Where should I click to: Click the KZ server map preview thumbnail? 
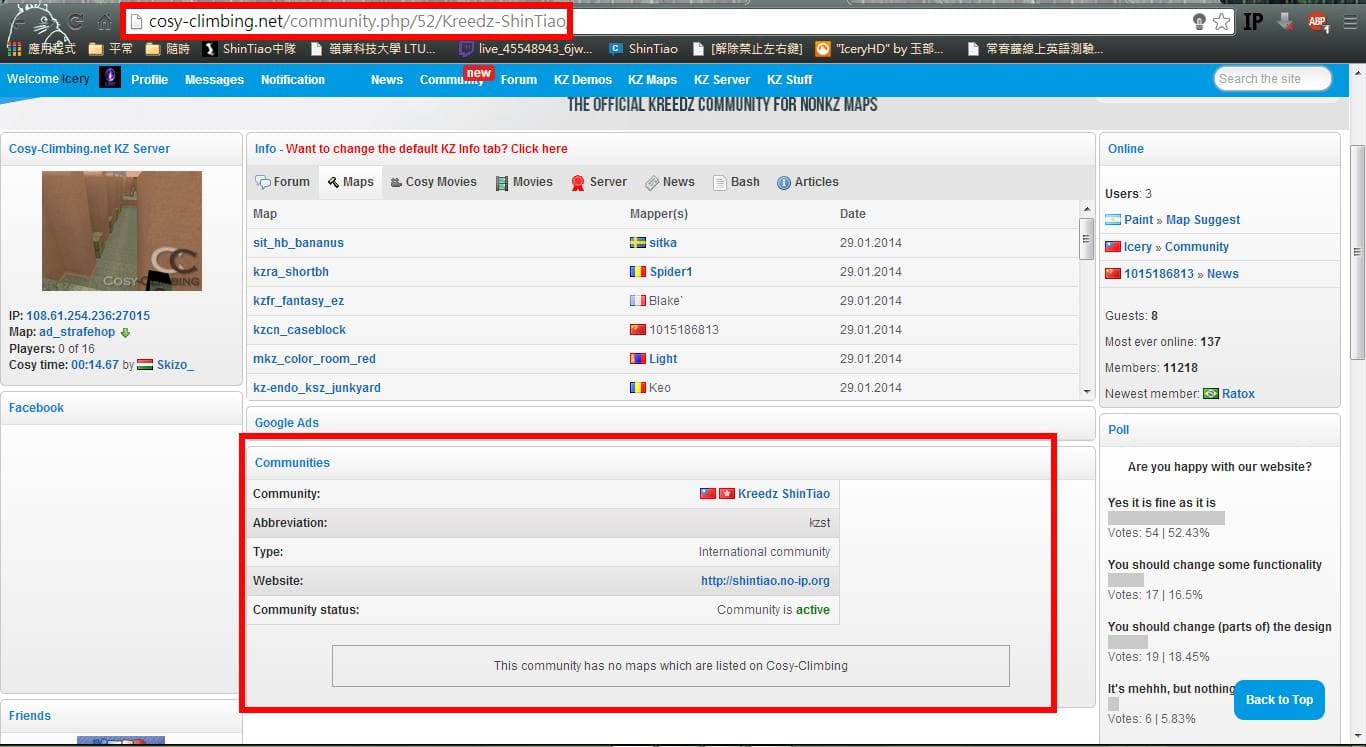click(x=122, y=231)
